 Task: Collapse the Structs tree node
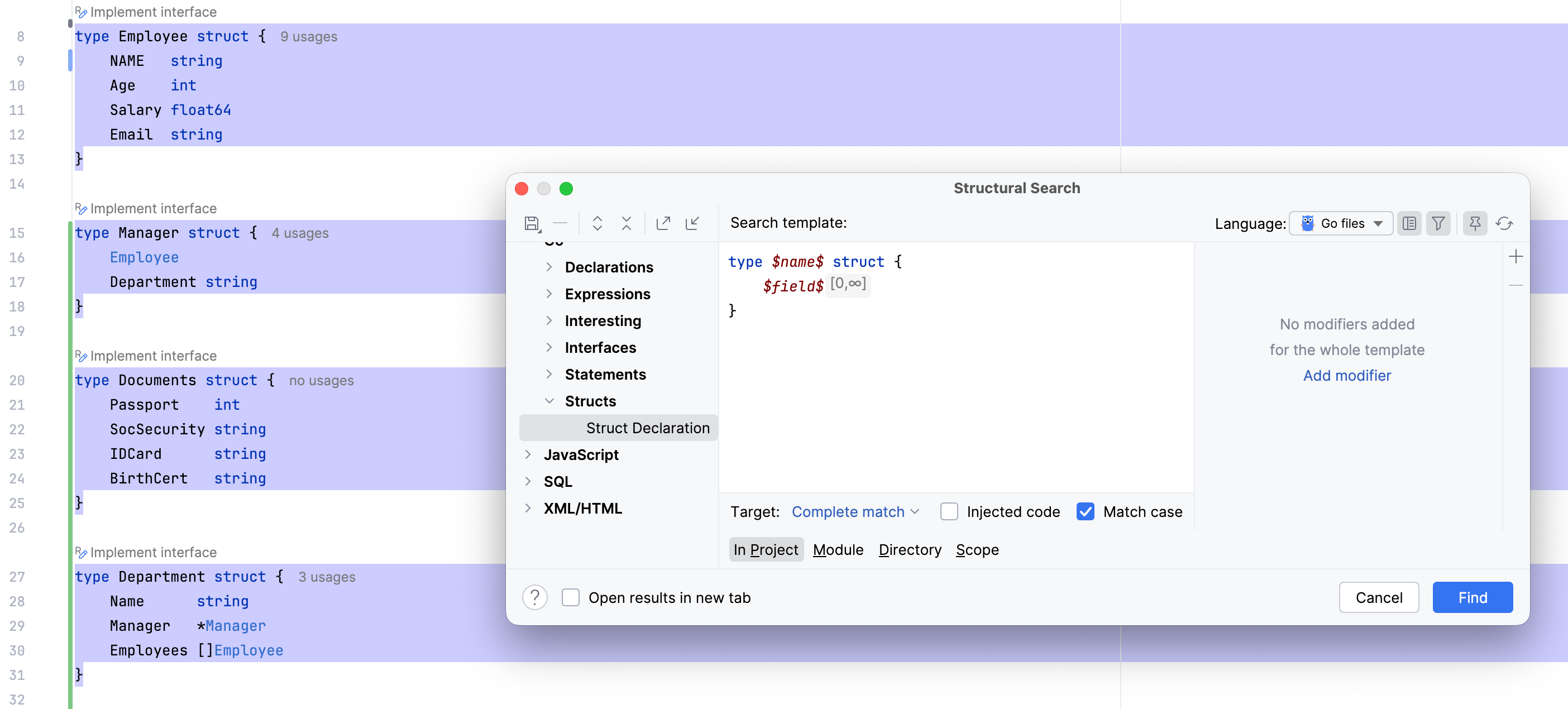pyautogui.click(x=549, y=401)
